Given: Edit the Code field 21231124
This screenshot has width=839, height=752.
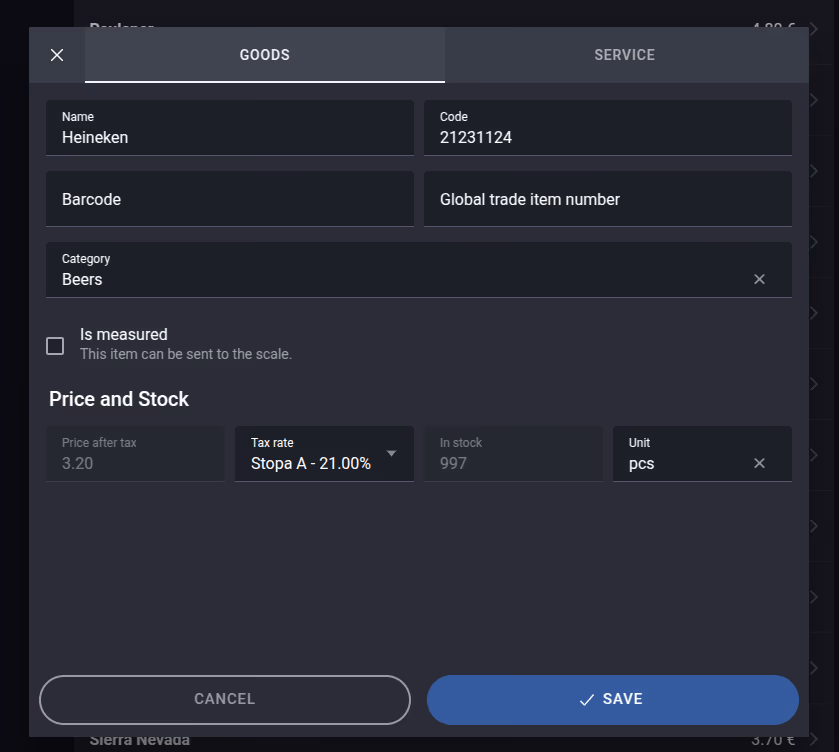Looking at the screenshot, I should [607, 128].
